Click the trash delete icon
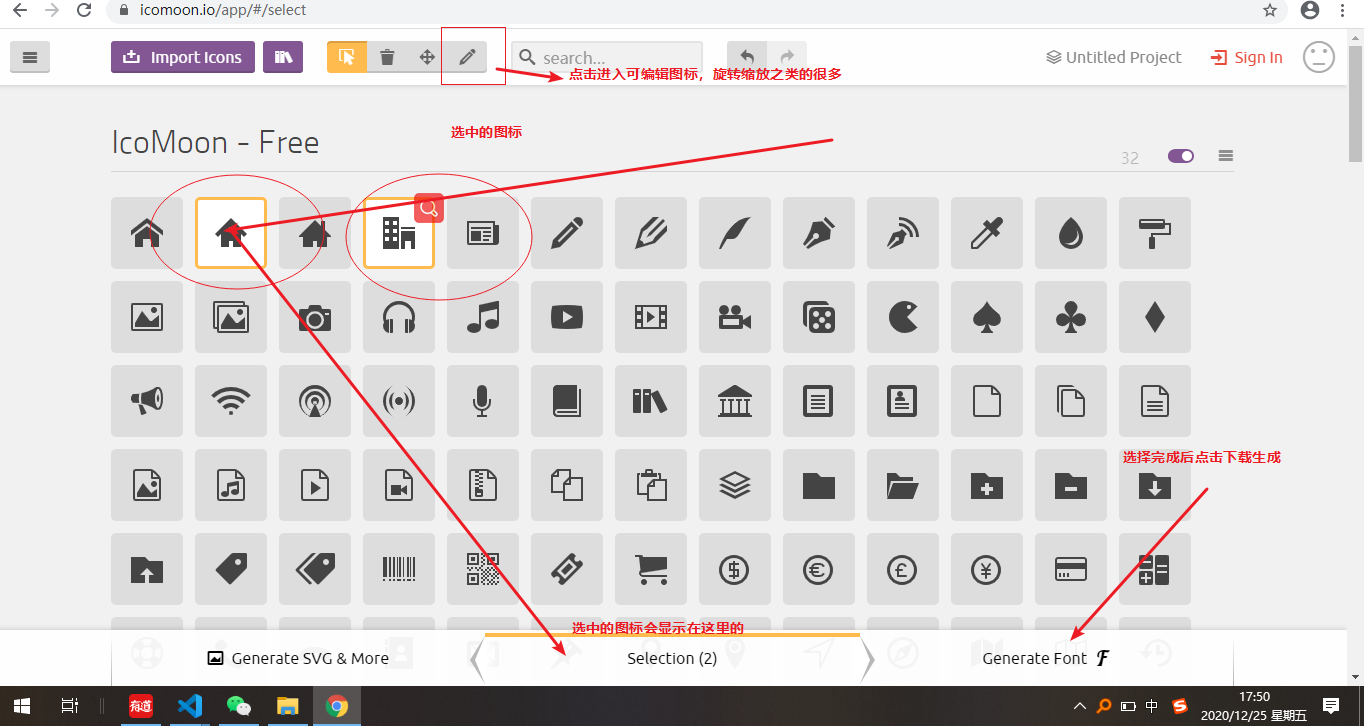The height and width of the screenshot is (726, 1364). 387,57
